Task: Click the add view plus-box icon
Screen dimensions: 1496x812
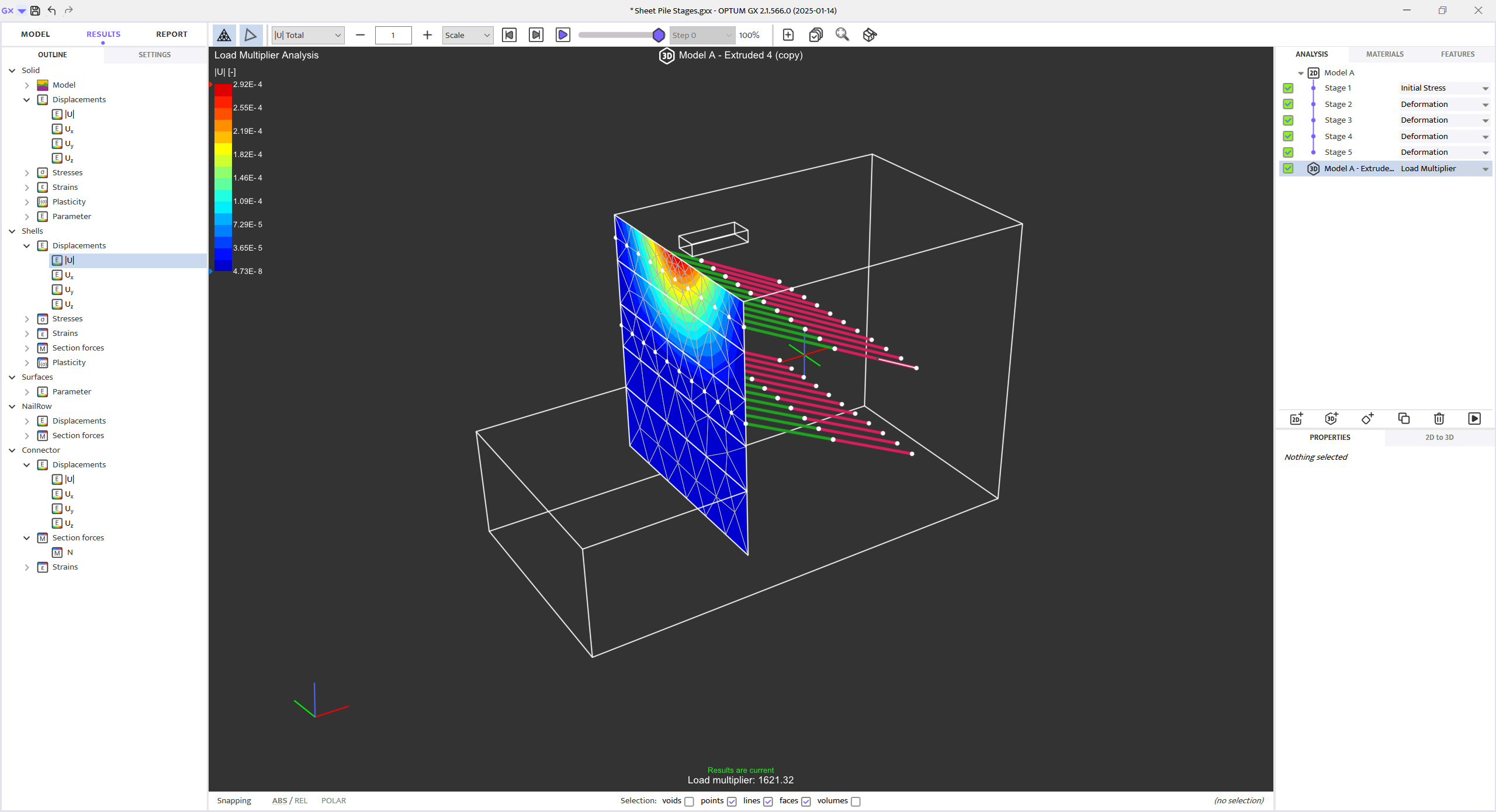Action: pos(788,35)
